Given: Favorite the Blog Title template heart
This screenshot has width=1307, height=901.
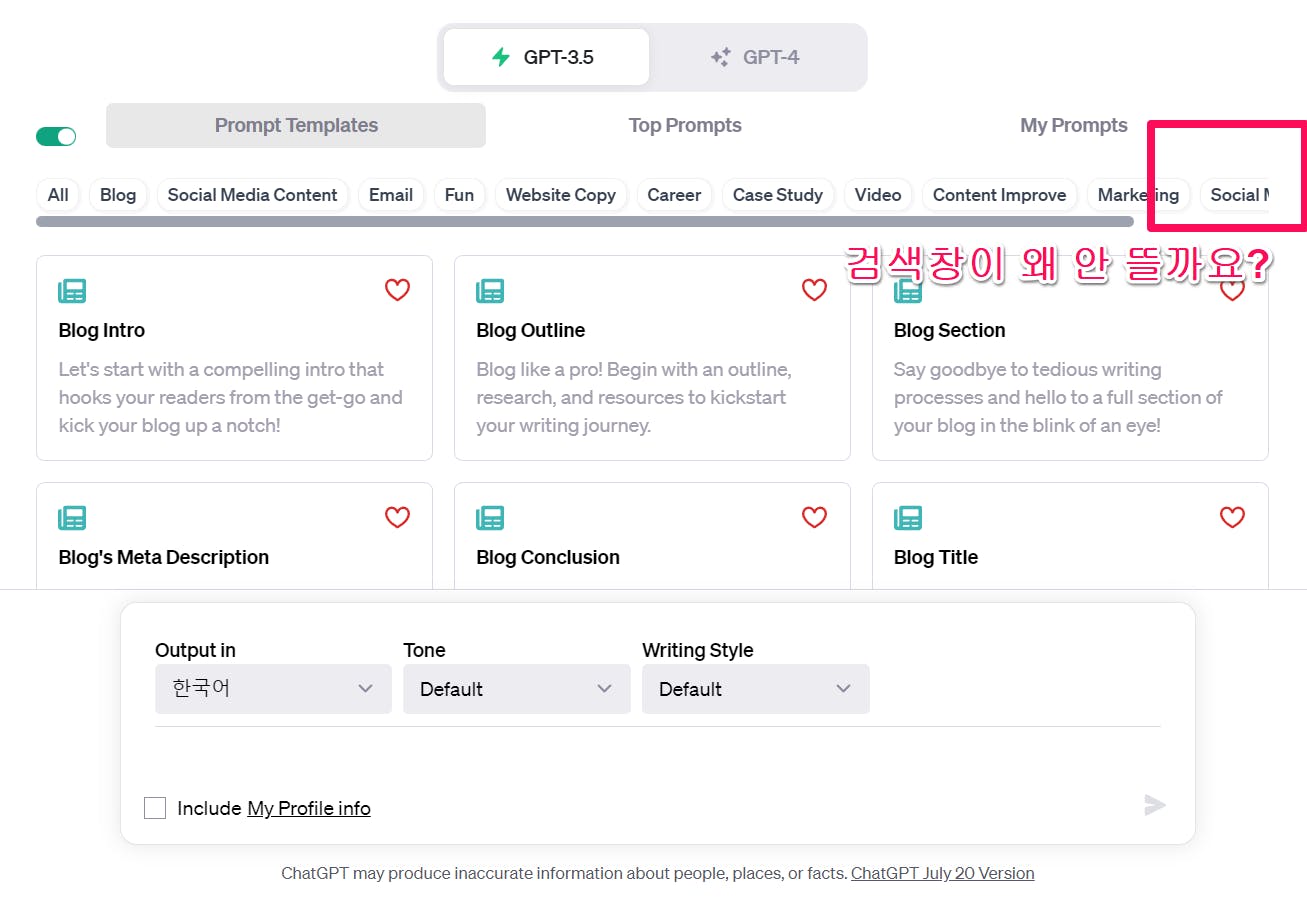Looking at the screenshot, I should click(x=1232, y=517).
